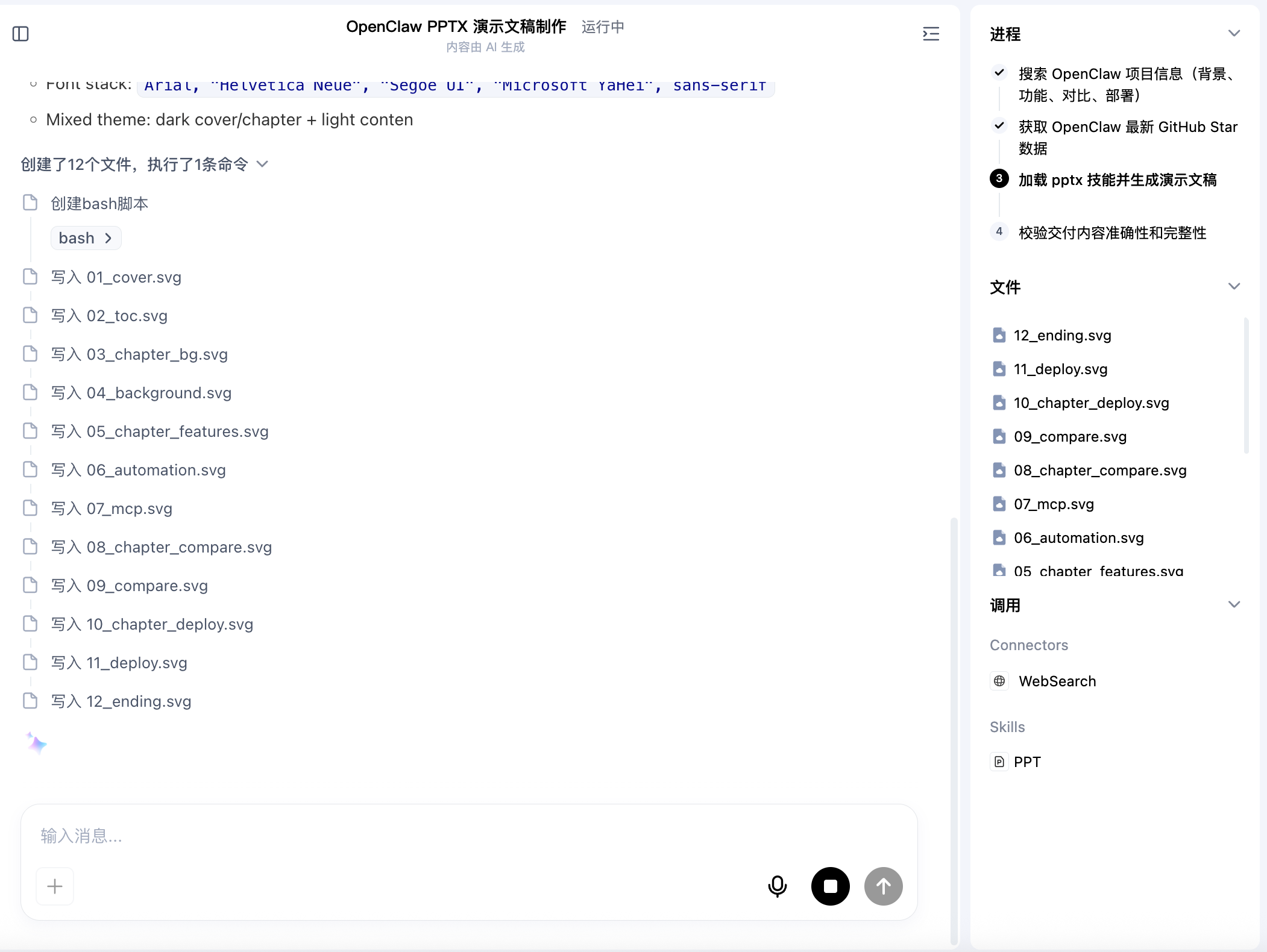Collapse the 调用 section chevron
This screenshot has height=952, width=1267.
coord(1234,605)
